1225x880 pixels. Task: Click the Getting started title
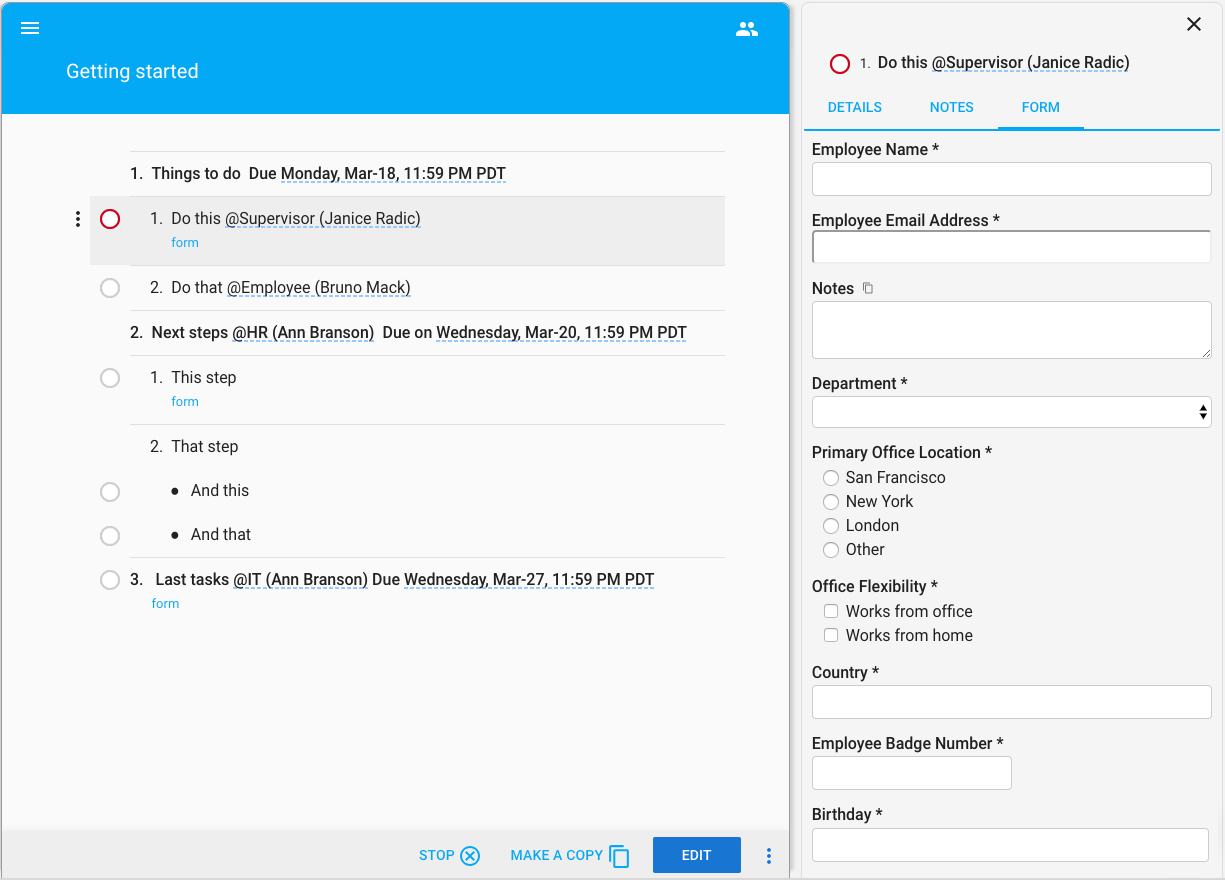132,71
